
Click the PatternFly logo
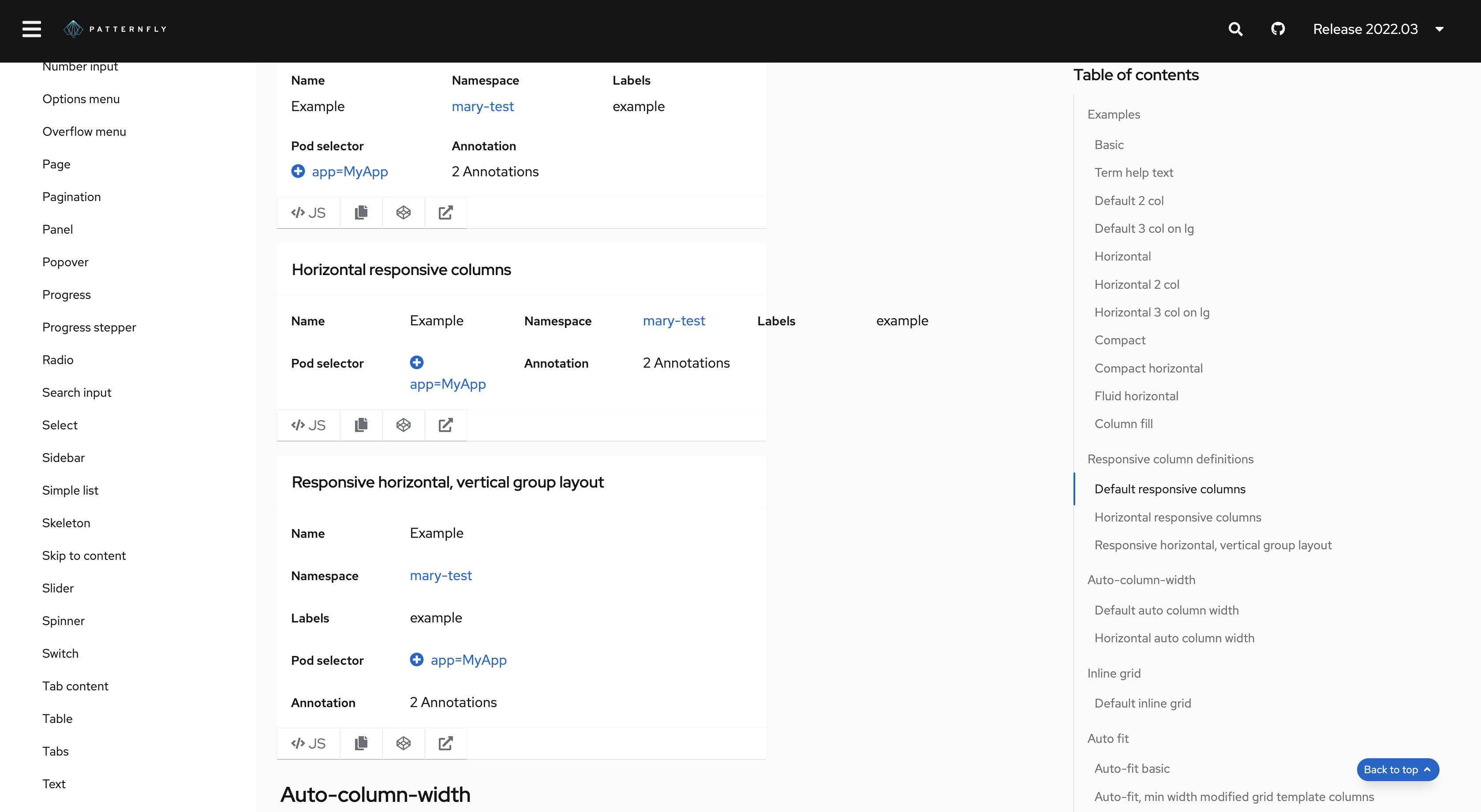pos(115,29)
